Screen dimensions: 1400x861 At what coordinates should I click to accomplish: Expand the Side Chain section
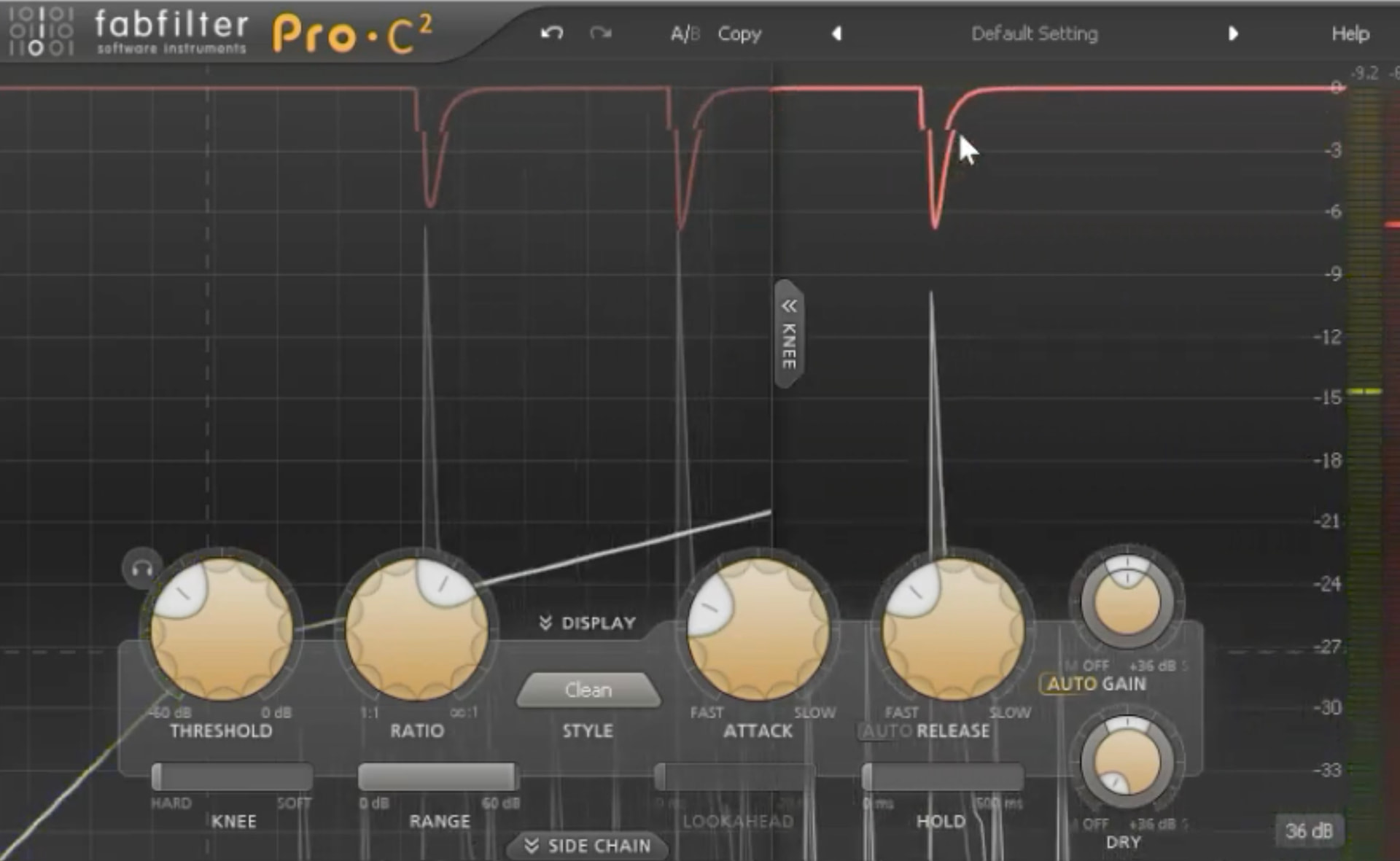[x=588, y=846]
